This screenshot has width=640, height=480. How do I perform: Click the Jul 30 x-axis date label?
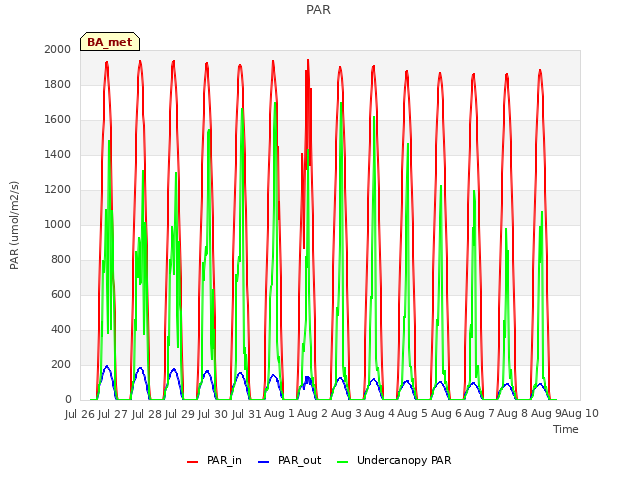213,414
